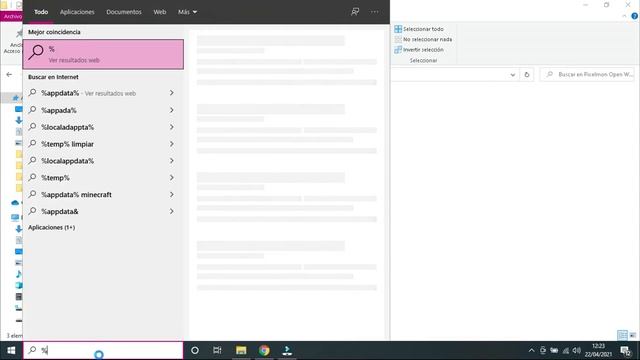Expand arrow next to %temp% limpiar
The width and height of the screenshot is (640, 360).
pos(171,144)
